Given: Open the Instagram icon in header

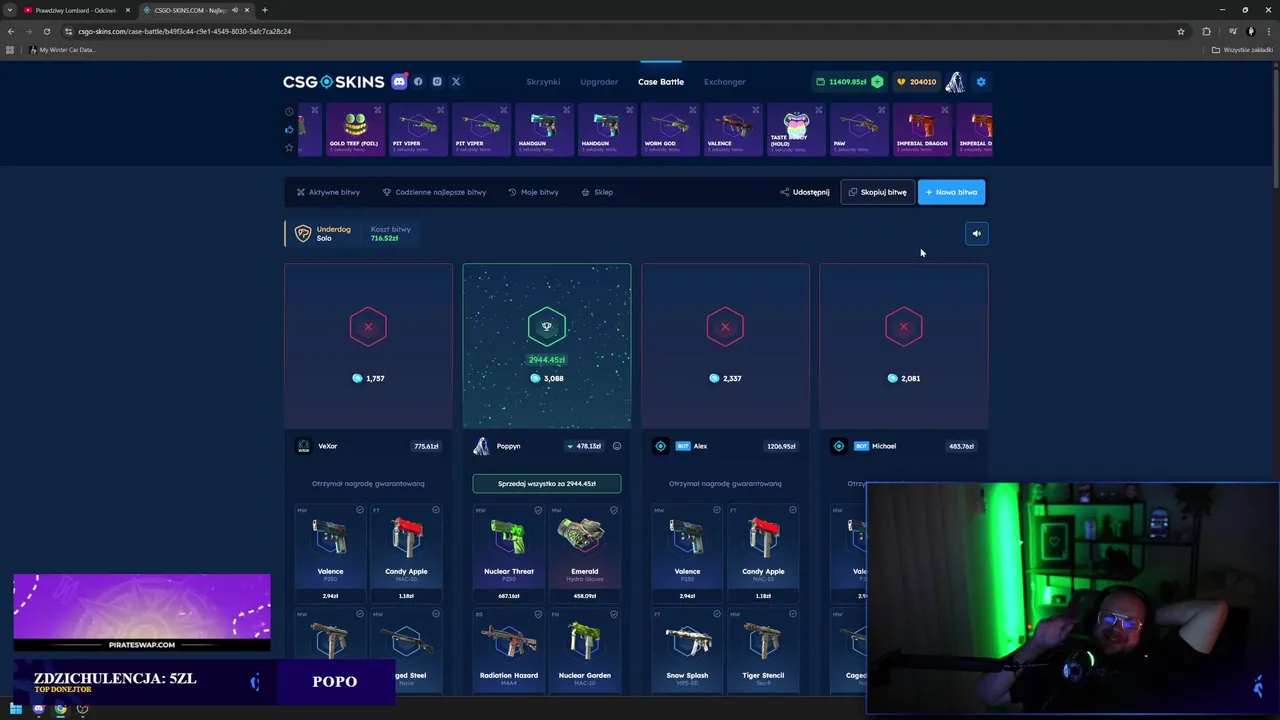Looking at the screenshot, I should coord(437,81).
